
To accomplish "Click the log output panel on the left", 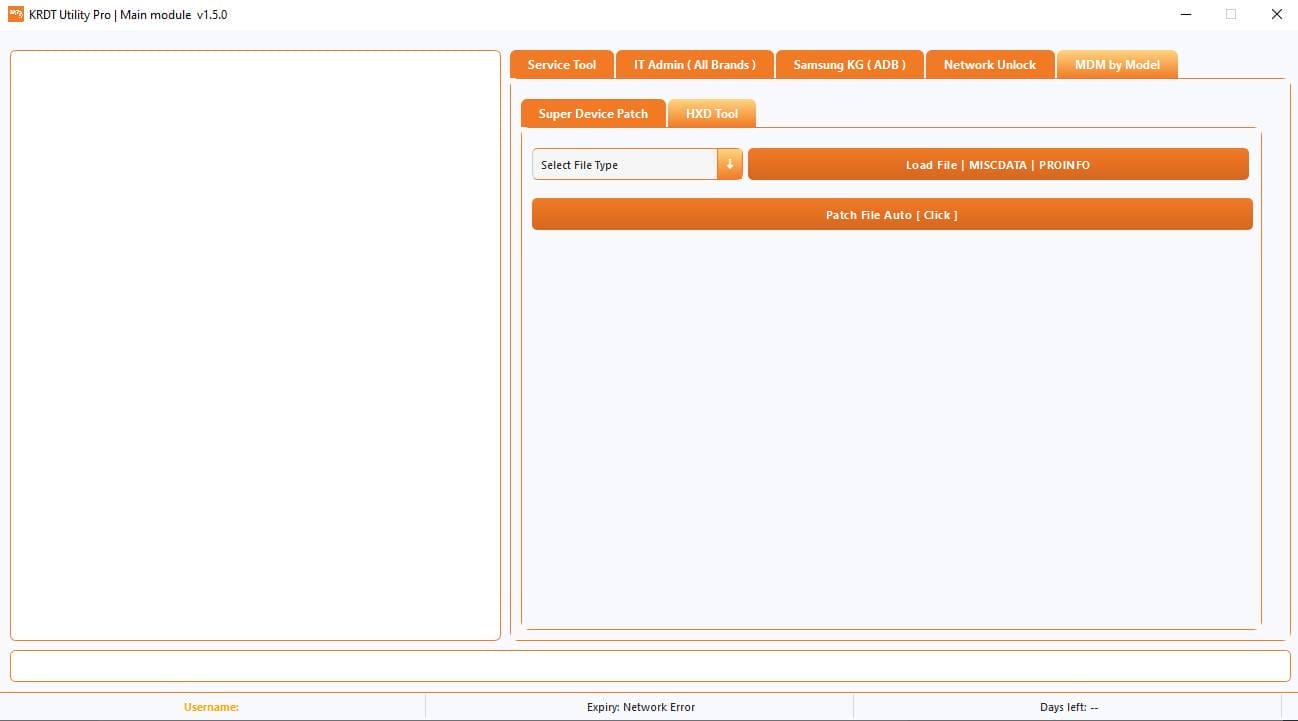I will [x=255, y=344].
